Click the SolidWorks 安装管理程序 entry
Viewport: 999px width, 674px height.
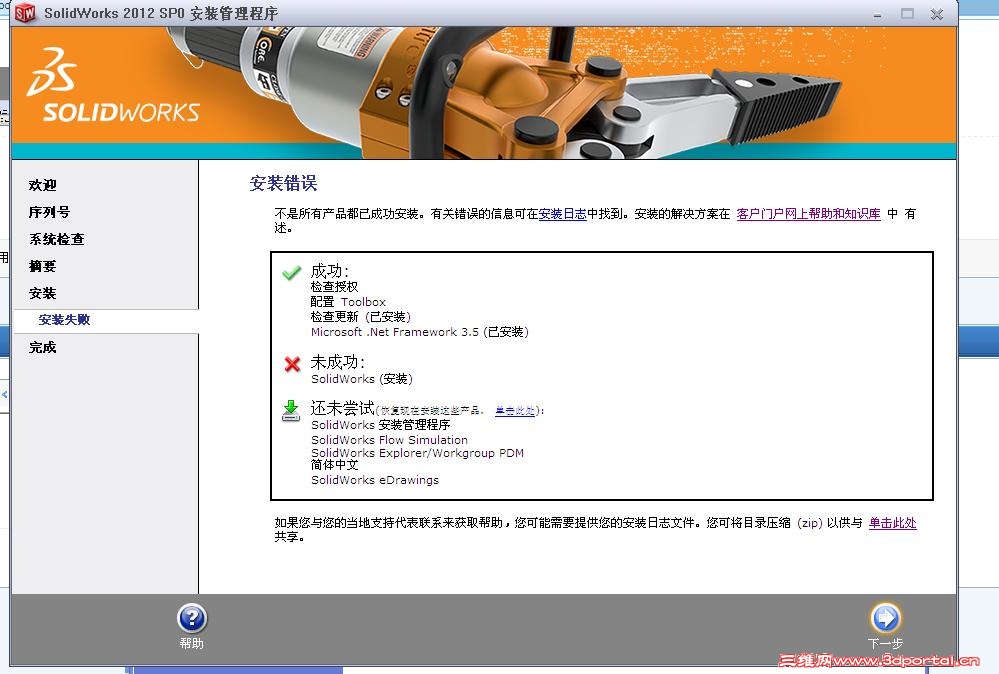point(380,425)
